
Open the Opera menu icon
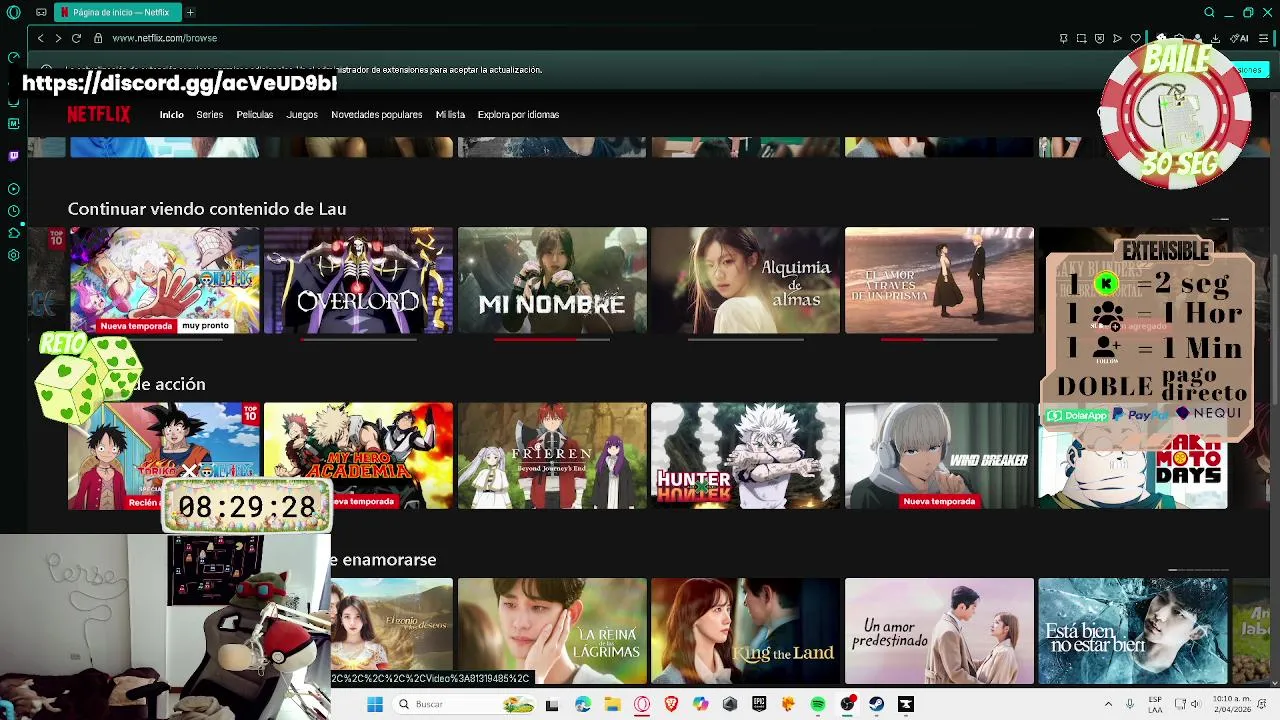click(14, 12)
